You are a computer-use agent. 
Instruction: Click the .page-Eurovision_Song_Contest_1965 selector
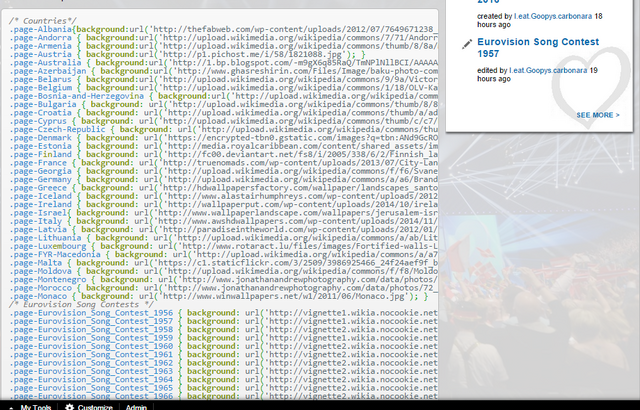(x=91, y=388)
